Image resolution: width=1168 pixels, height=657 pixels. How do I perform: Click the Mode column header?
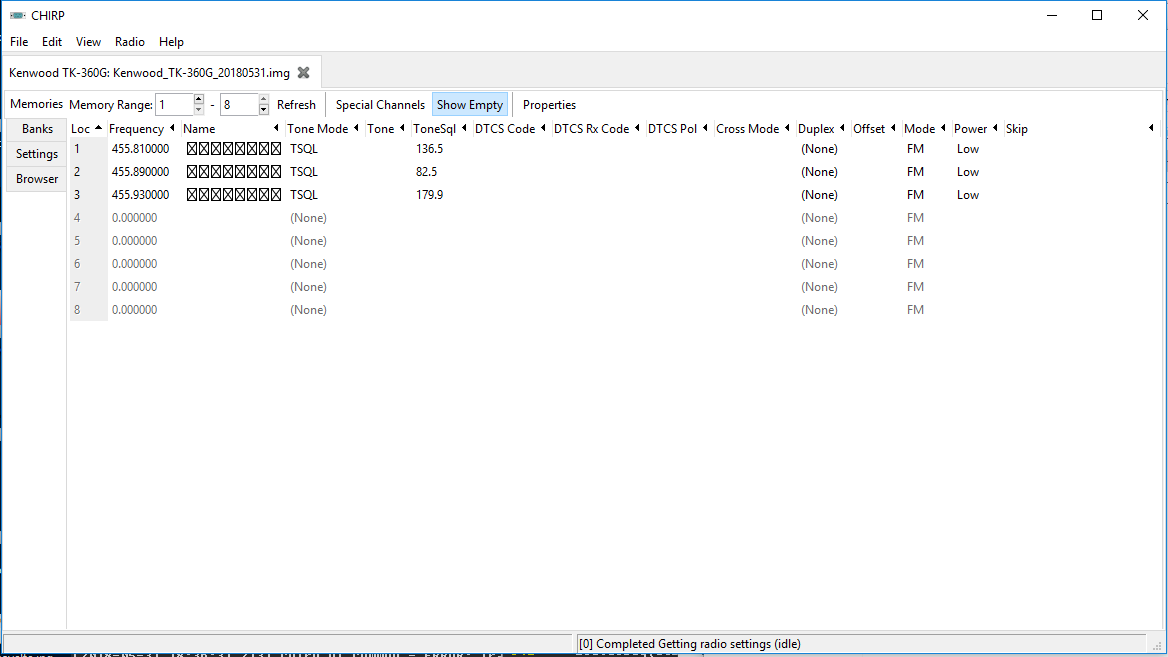coord(926,129)
